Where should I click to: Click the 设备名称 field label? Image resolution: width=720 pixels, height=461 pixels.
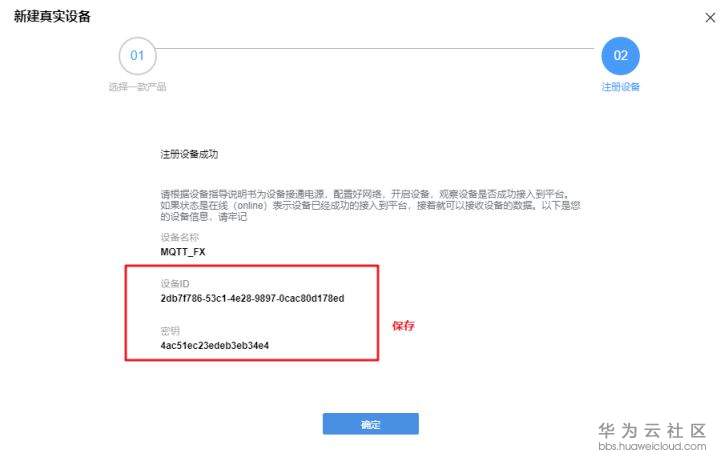180,237
